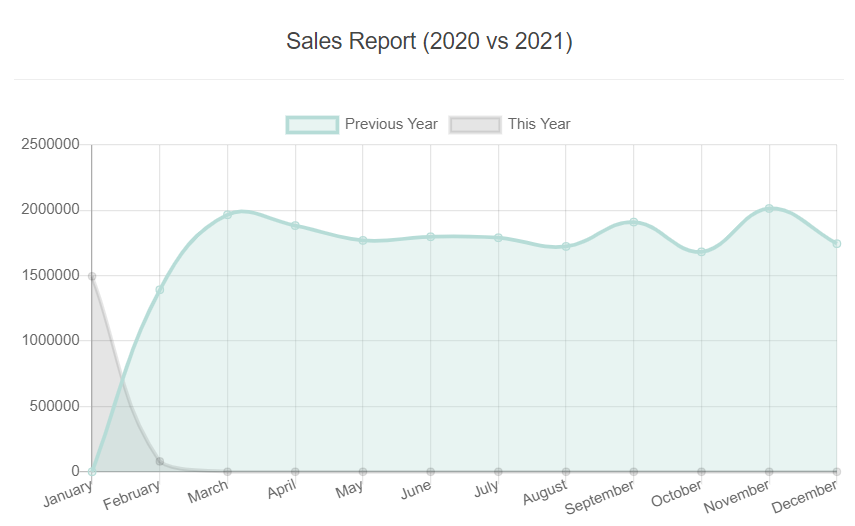Select Previous Year August data point
The image size is (855, 526).
click(566, 246)
